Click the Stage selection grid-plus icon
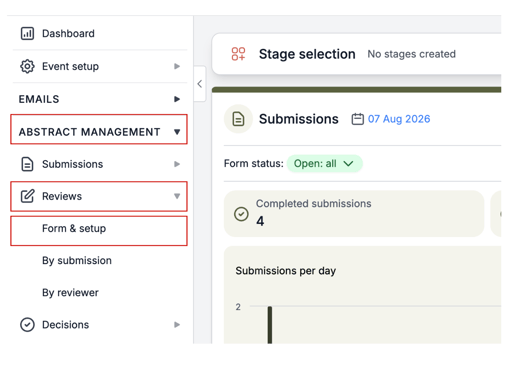The width and height of the screenshot is (514, 365). click(x=238, y=54)
